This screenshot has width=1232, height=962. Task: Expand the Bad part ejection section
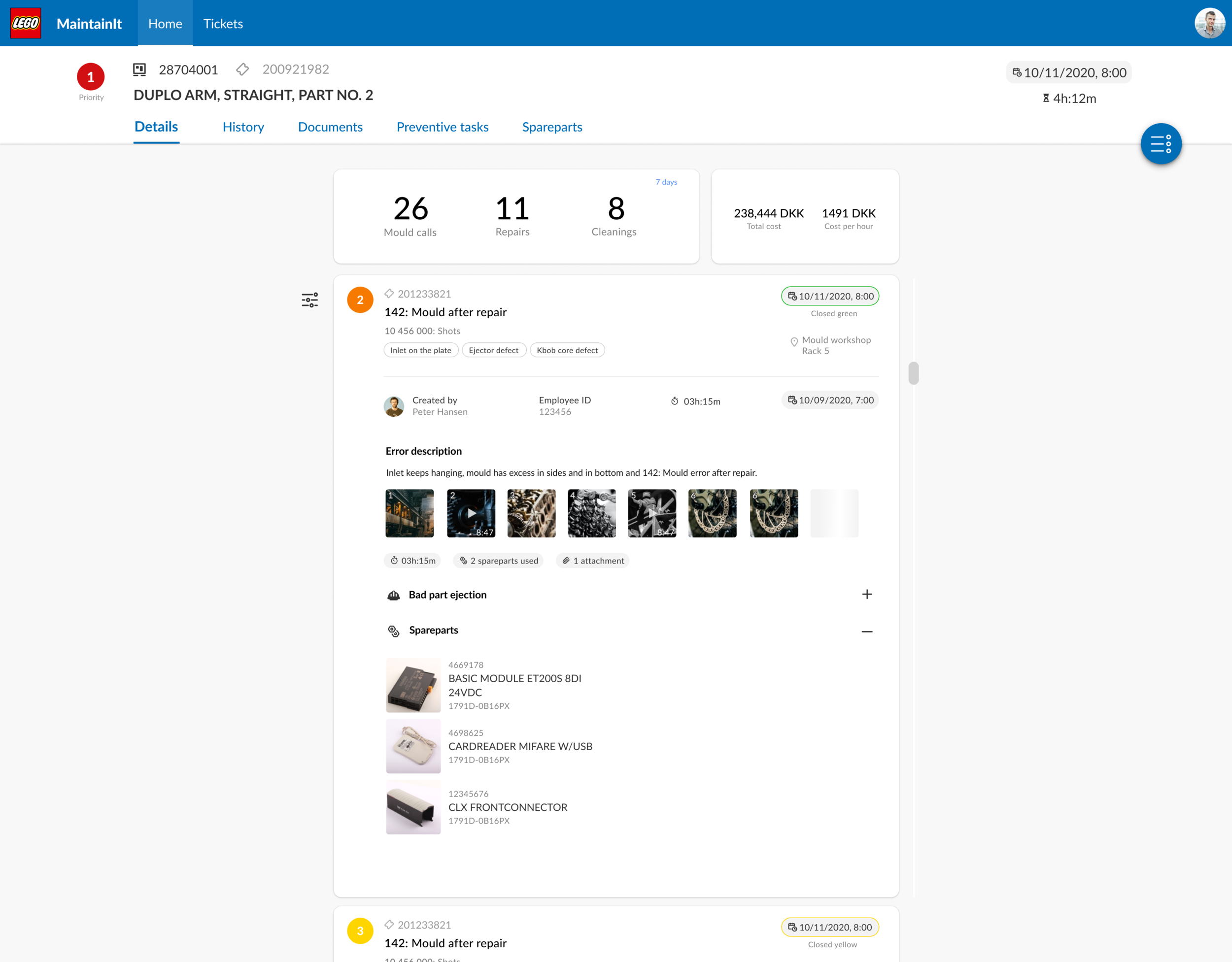867,595
